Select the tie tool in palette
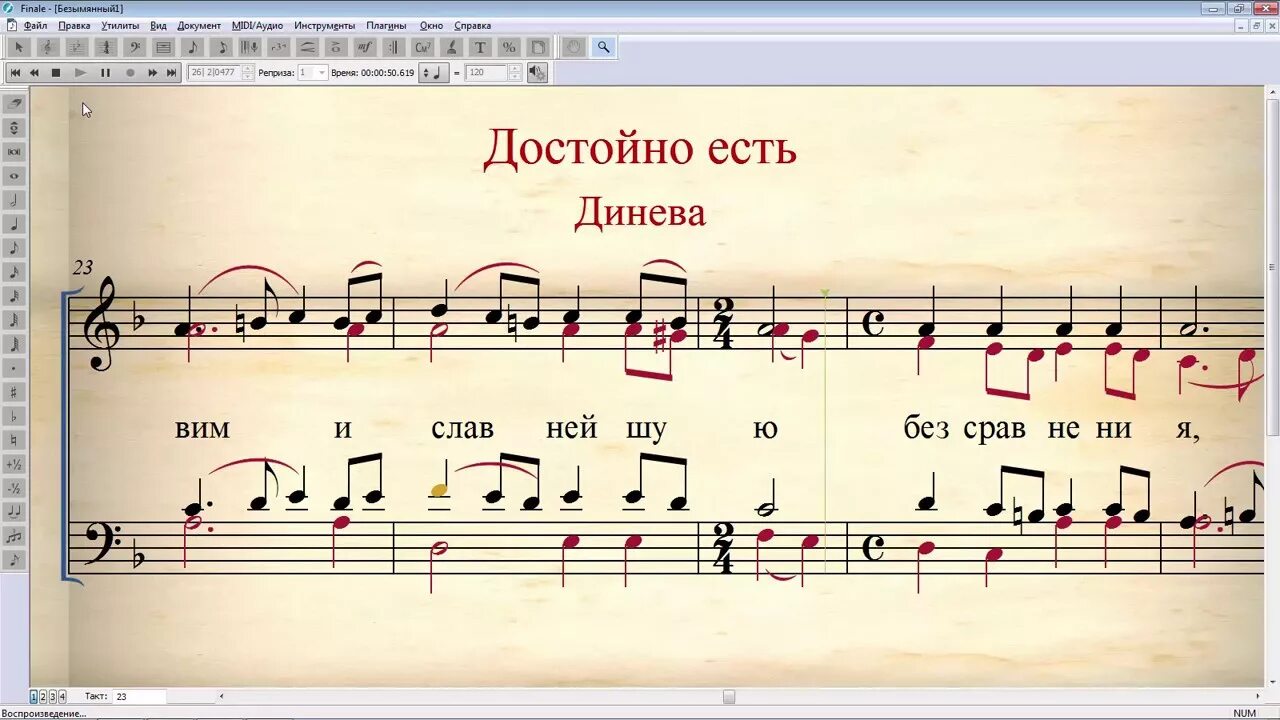The image size is (1280, 720). tap(15, 513)
